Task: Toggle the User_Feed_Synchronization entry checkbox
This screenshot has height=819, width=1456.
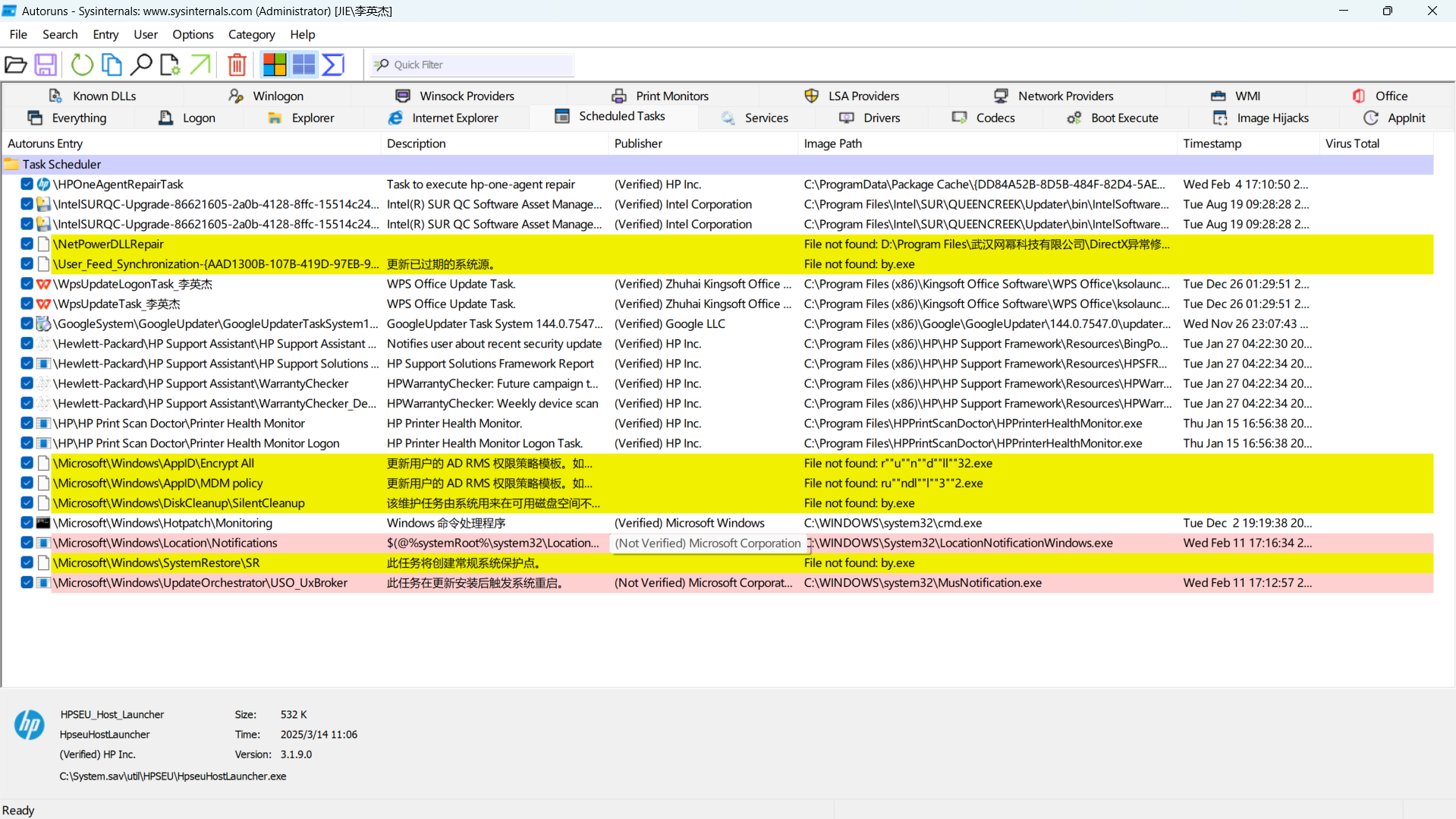Action: click(x=27, y=264)
